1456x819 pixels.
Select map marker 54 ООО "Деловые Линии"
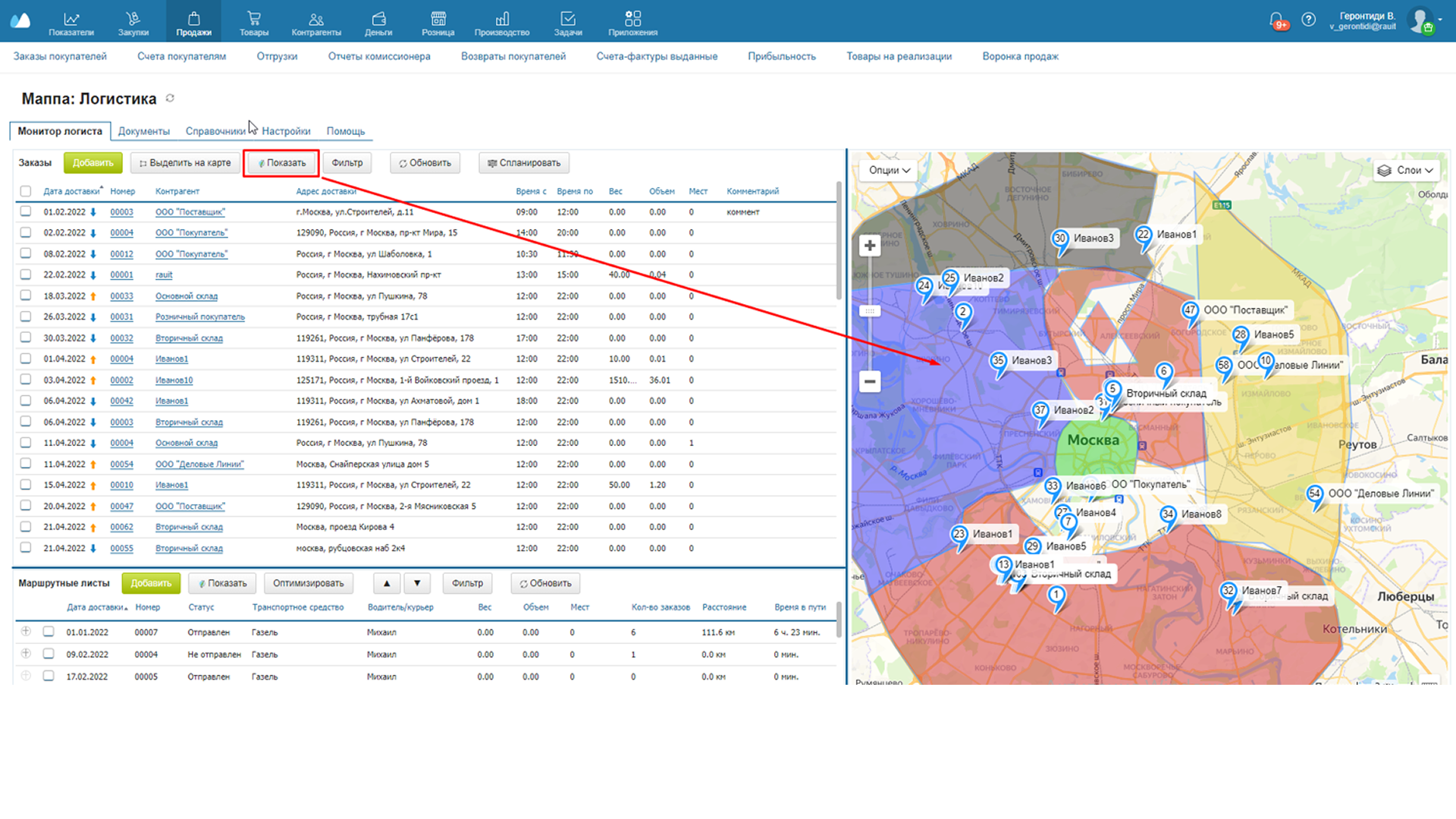[x=1315, y=495]
